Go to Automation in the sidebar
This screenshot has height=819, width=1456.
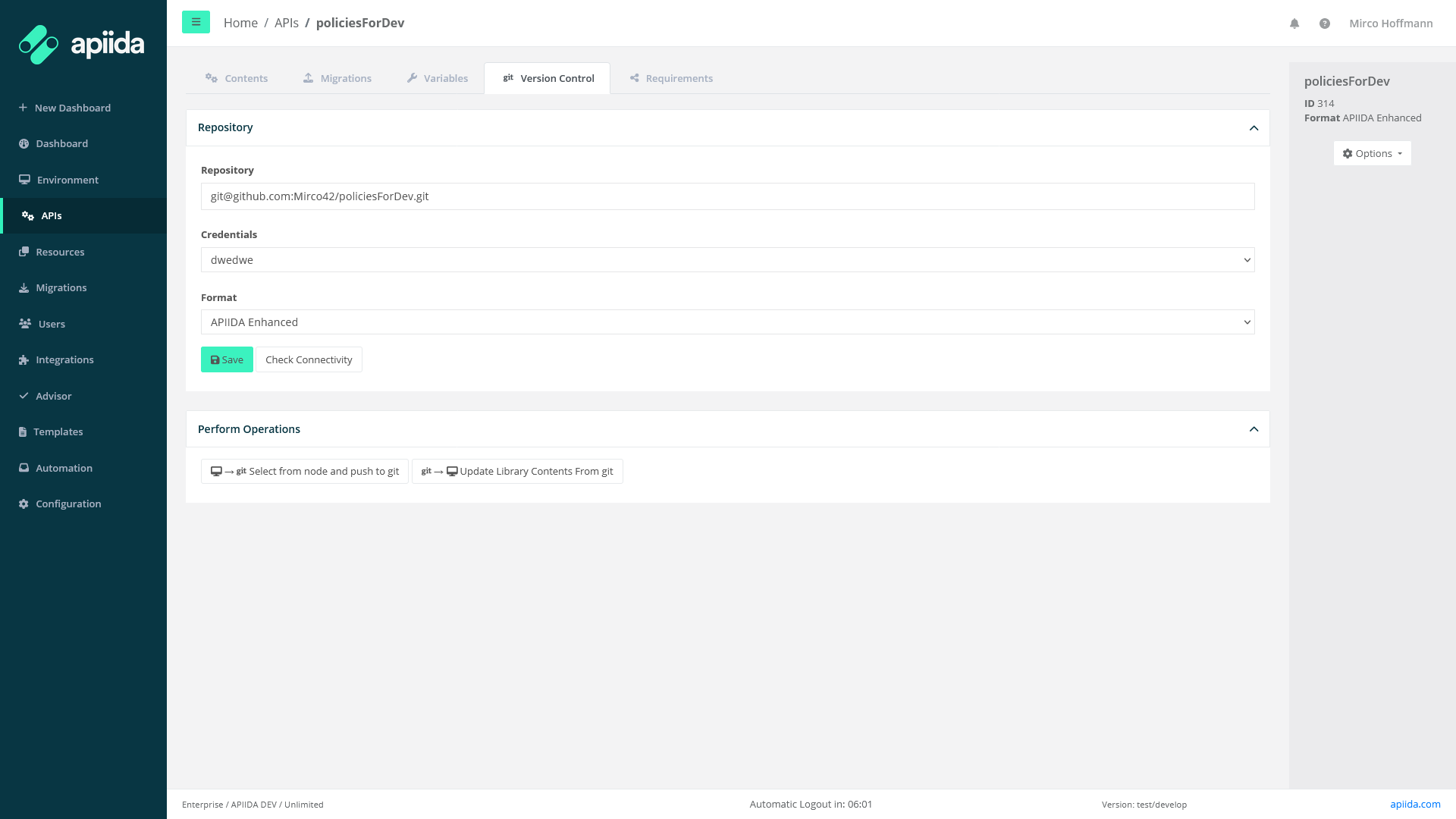pos(64,468)
